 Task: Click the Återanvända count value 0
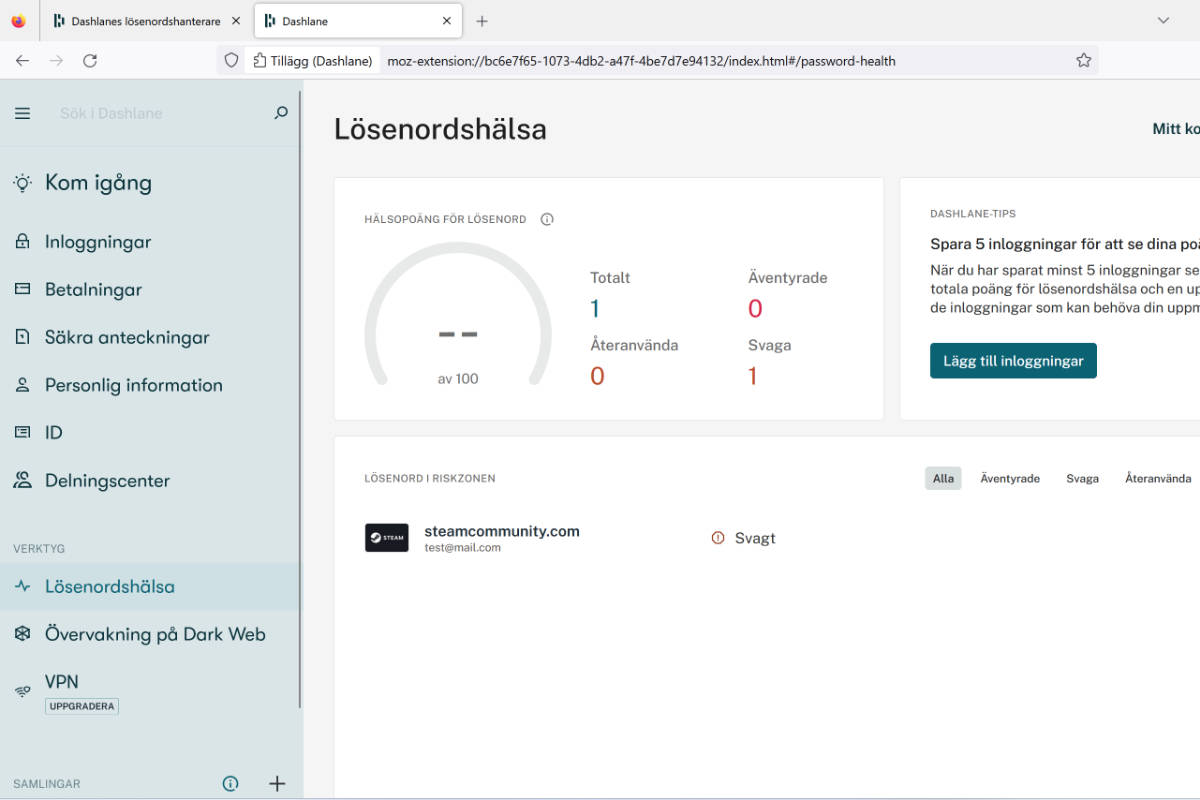(597, 376)
